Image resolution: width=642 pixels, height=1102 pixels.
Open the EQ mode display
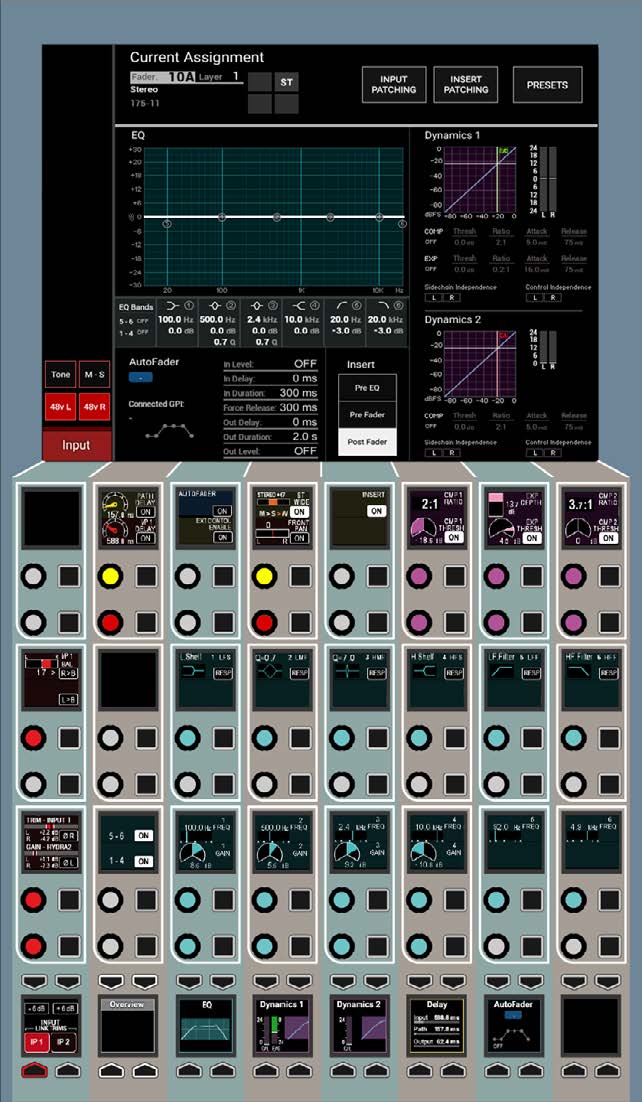[x=205, y=1025]
